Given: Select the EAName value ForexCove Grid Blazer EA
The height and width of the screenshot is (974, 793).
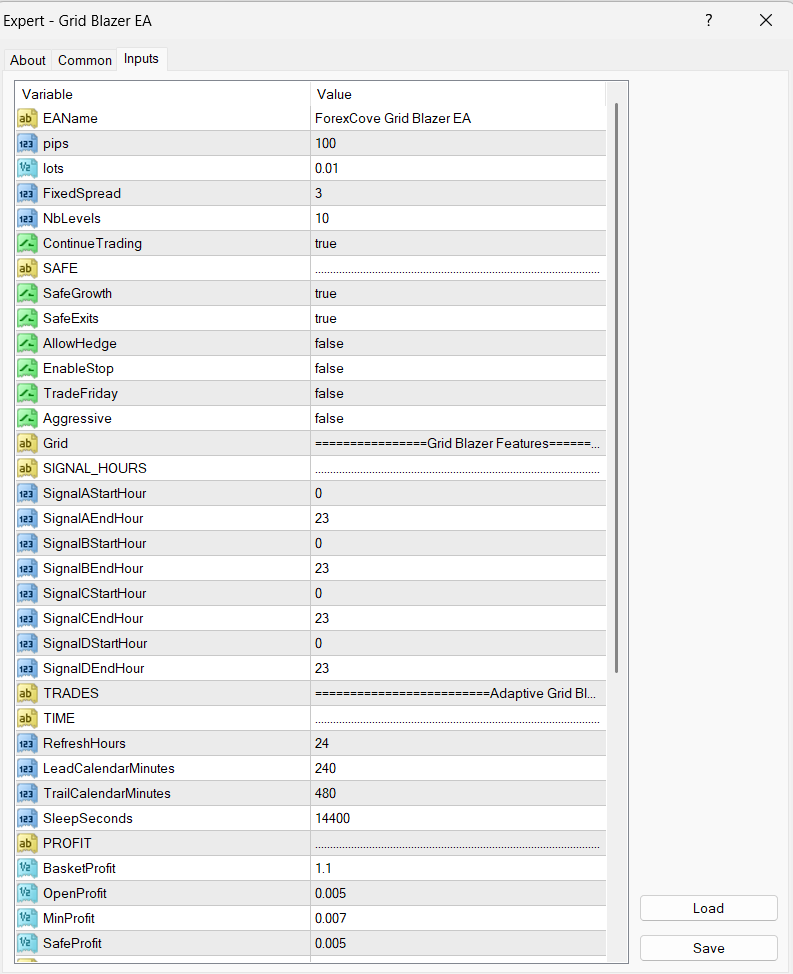Looking at the screenshot, I should click(392, 118).
